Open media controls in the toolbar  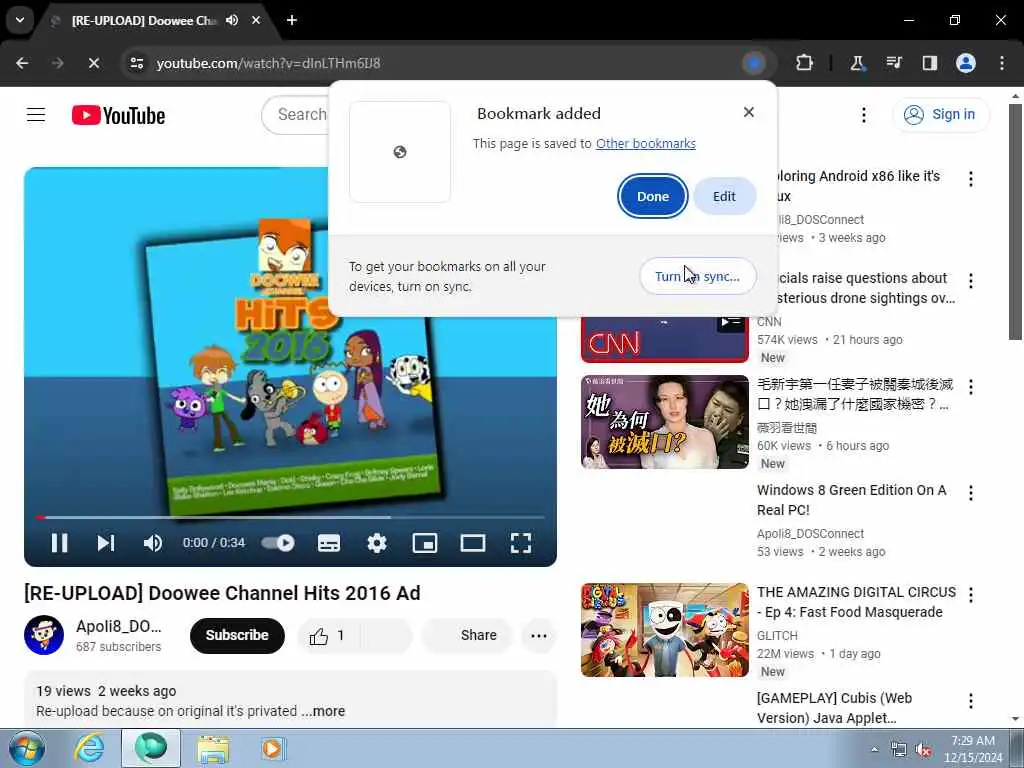click(893, 63)
